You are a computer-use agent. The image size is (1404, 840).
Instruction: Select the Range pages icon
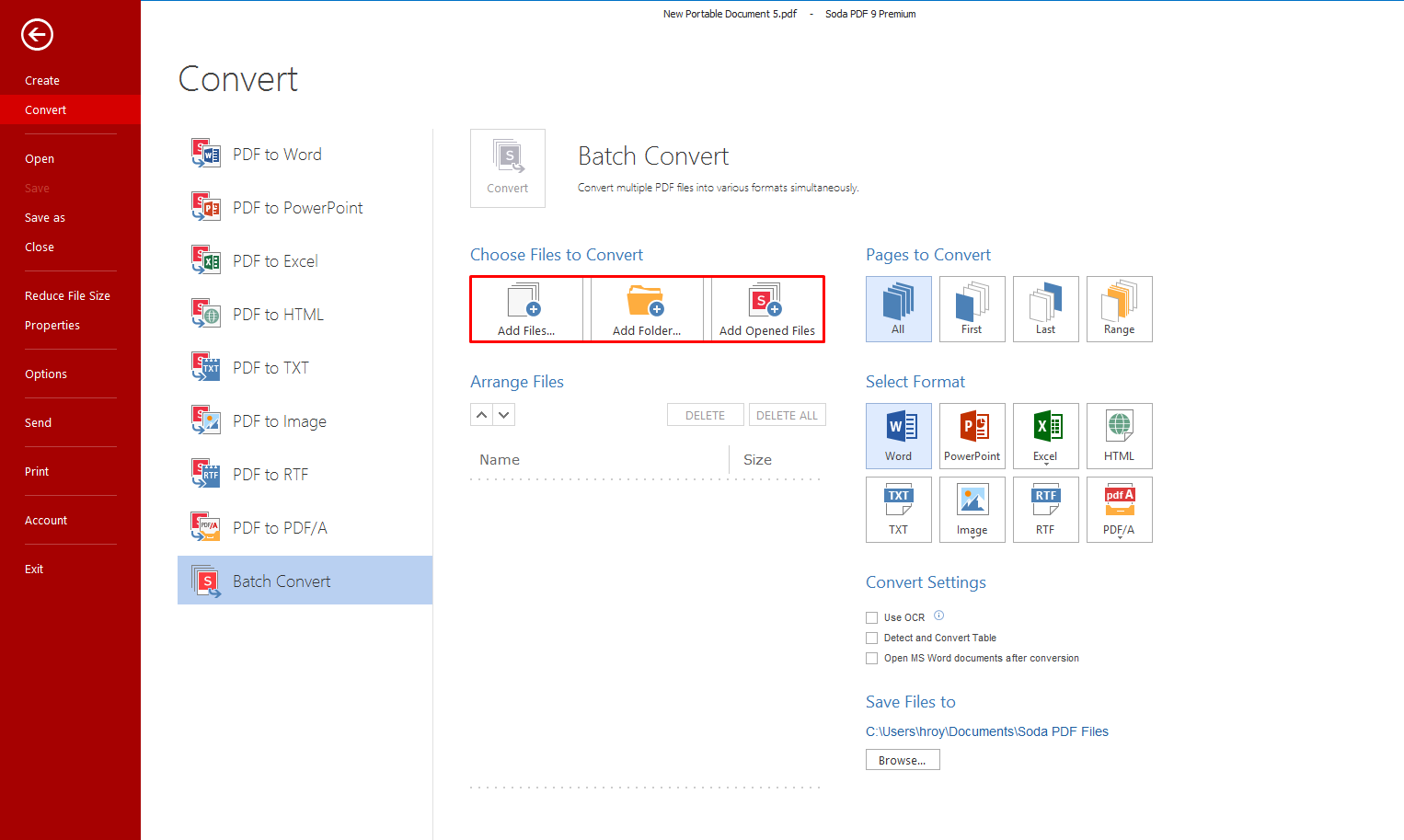pos(1119,303)
